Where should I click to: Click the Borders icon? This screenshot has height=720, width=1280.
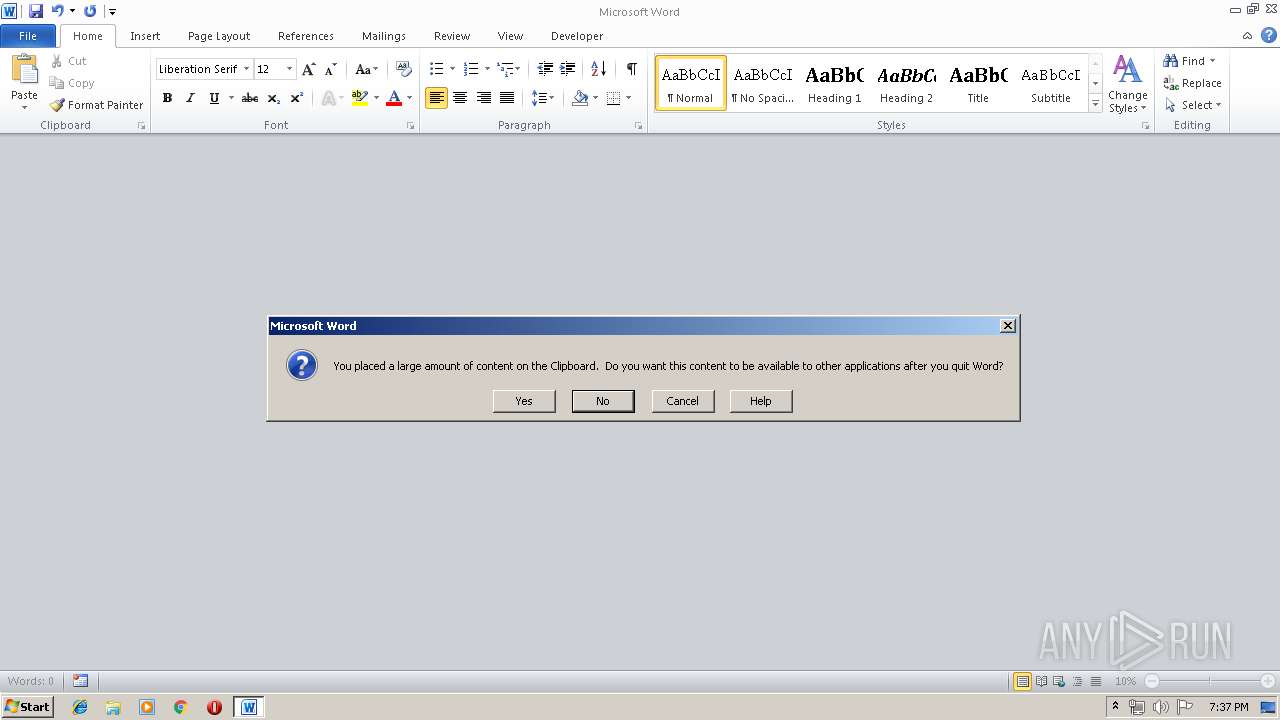[613, 98]
